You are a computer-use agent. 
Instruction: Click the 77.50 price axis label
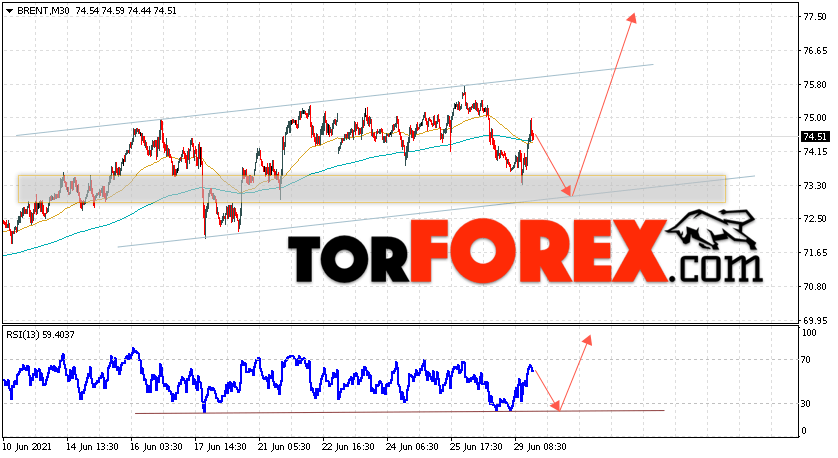(815, 17)
